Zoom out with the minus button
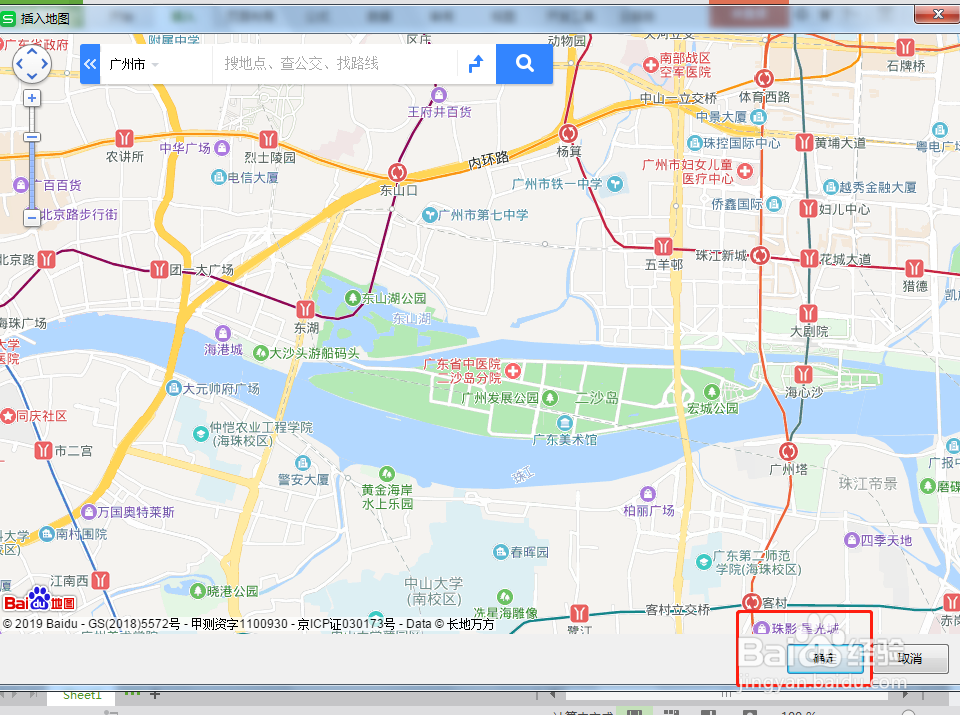Image resolution: width=960 pixels, height=715 pixels. coord(32,217)
